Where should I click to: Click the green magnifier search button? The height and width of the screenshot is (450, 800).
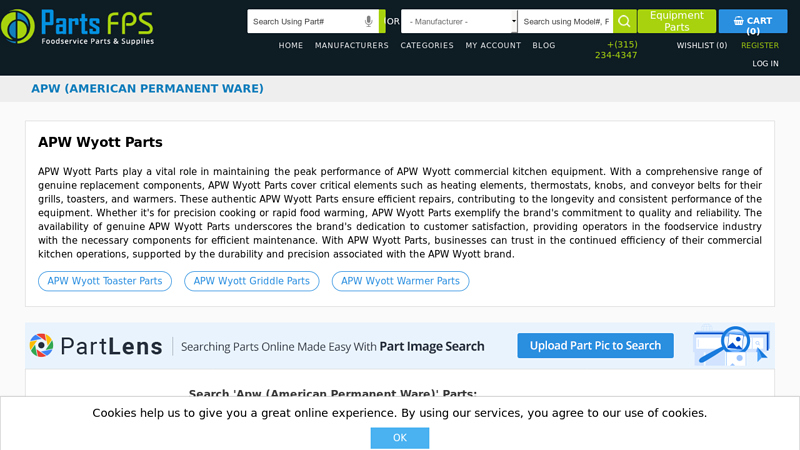click(624, 21)
